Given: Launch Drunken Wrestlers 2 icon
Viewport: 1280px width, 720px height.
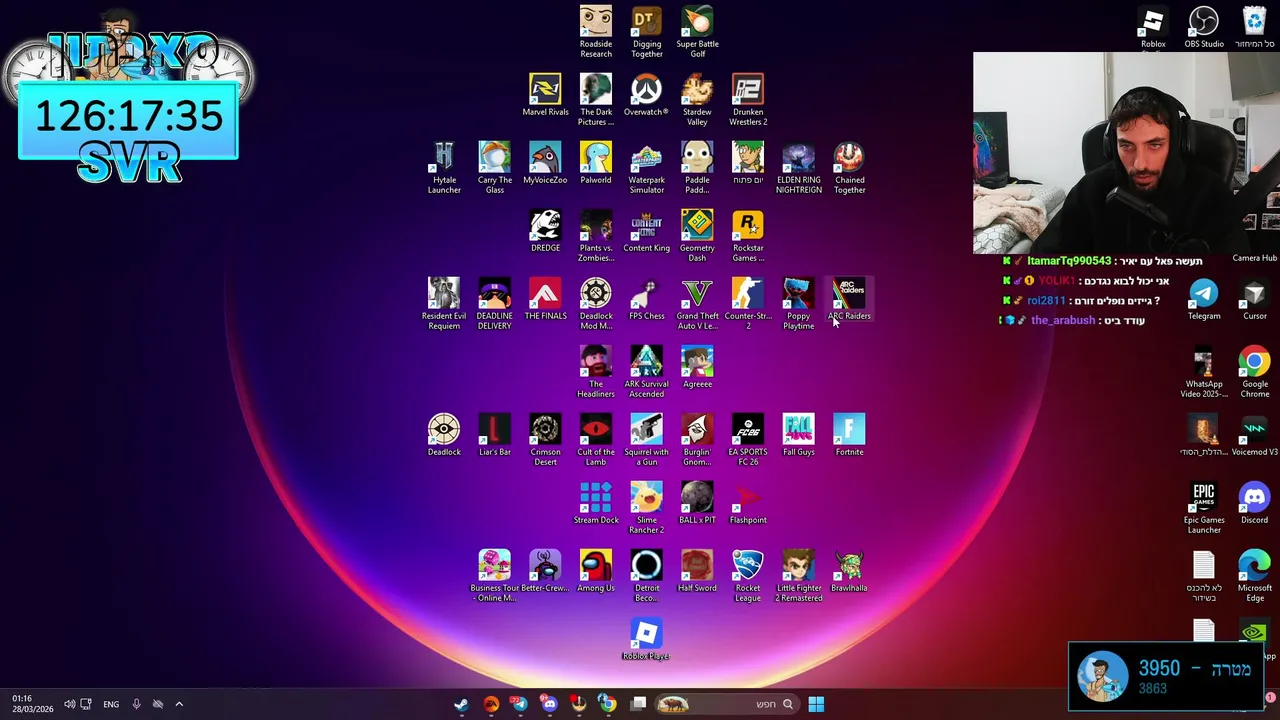Looking at the screenshot, I should pyautogui.click(x=748, y=100).
